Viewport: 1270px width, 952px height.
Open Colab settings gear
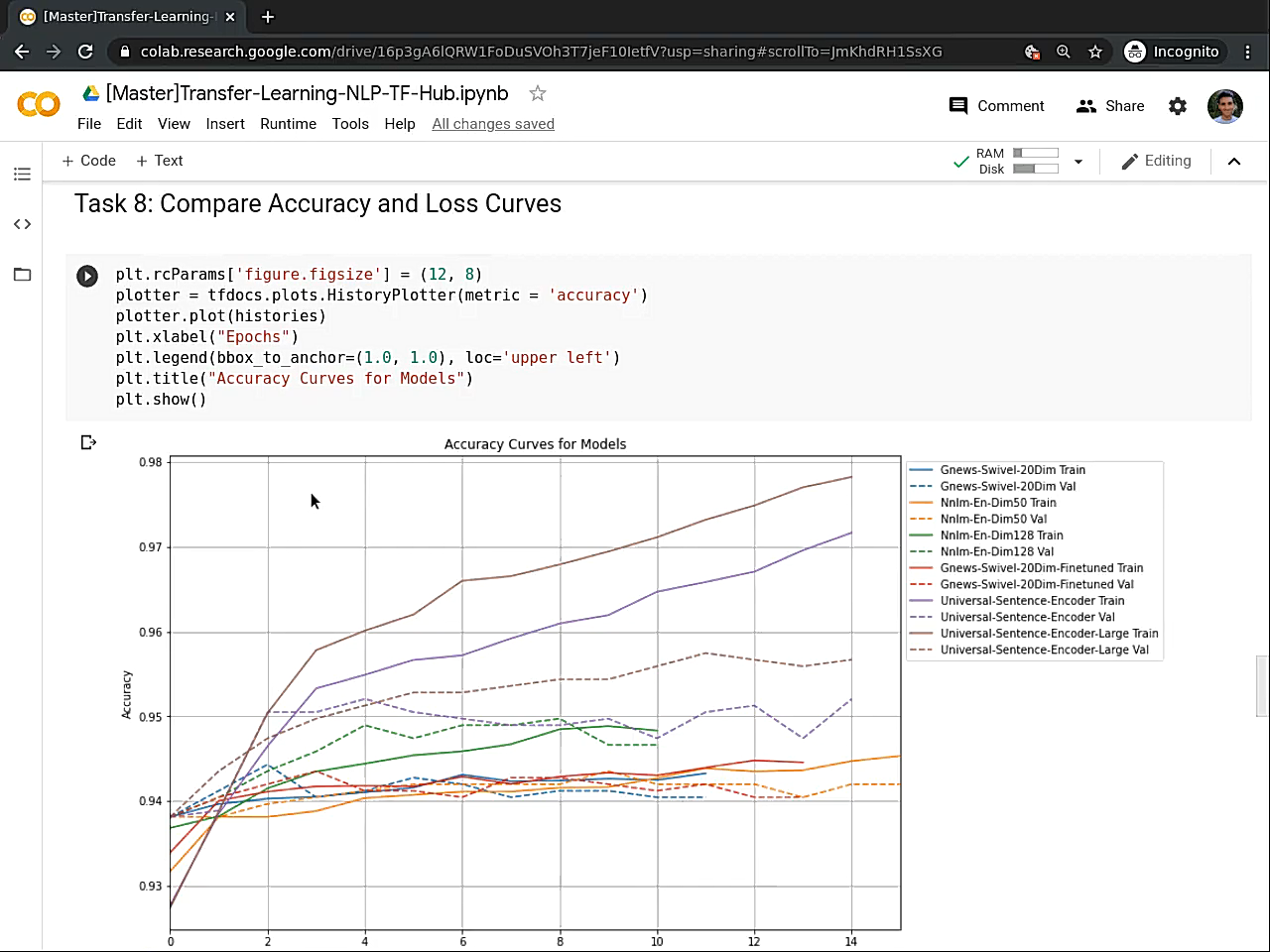coord(1177,106)
